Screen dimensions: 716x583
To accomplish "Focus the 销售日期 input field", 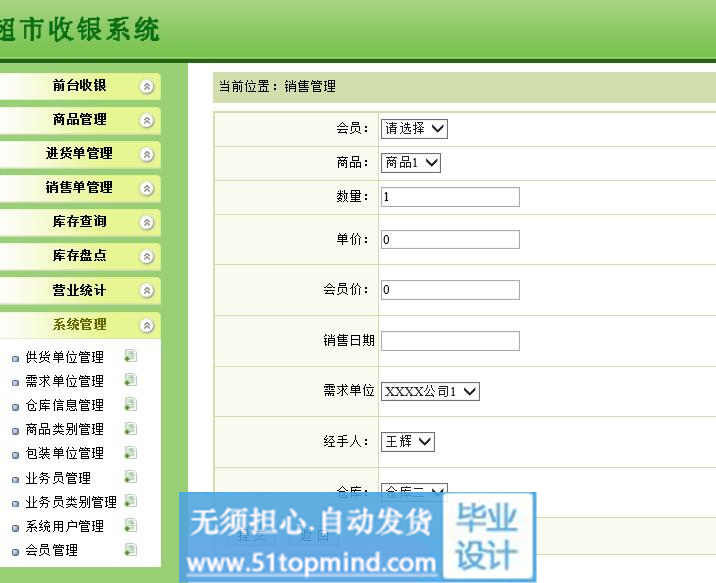I will (450, 341).
